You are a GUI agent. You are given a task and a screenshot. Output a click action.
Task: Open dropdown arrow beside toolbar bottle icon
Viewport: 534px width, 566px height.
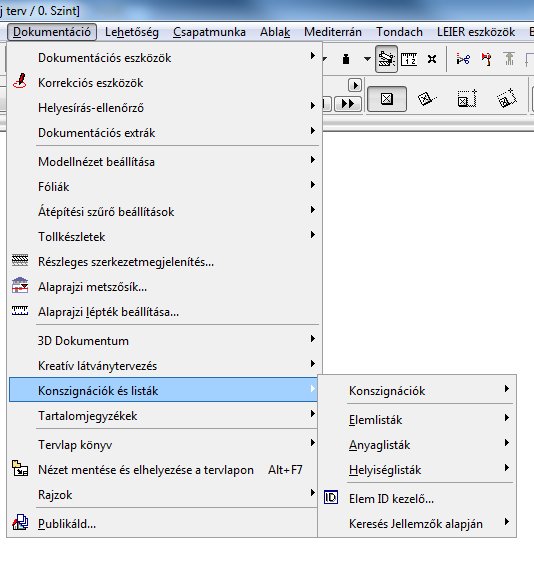[367, 58]
